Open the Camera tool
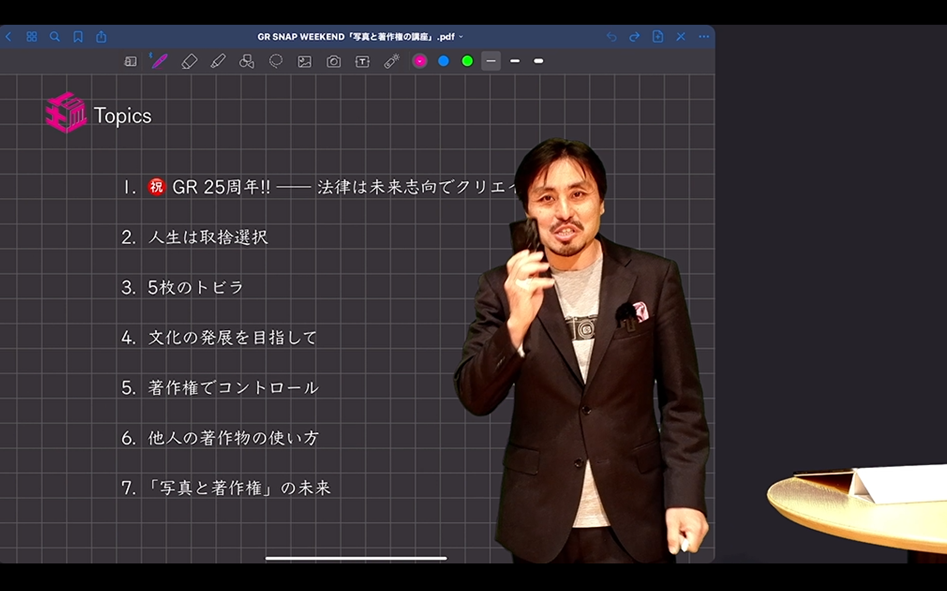Viewport: 947px width, 591px height. pyautogui.click(x=333, y=62)
